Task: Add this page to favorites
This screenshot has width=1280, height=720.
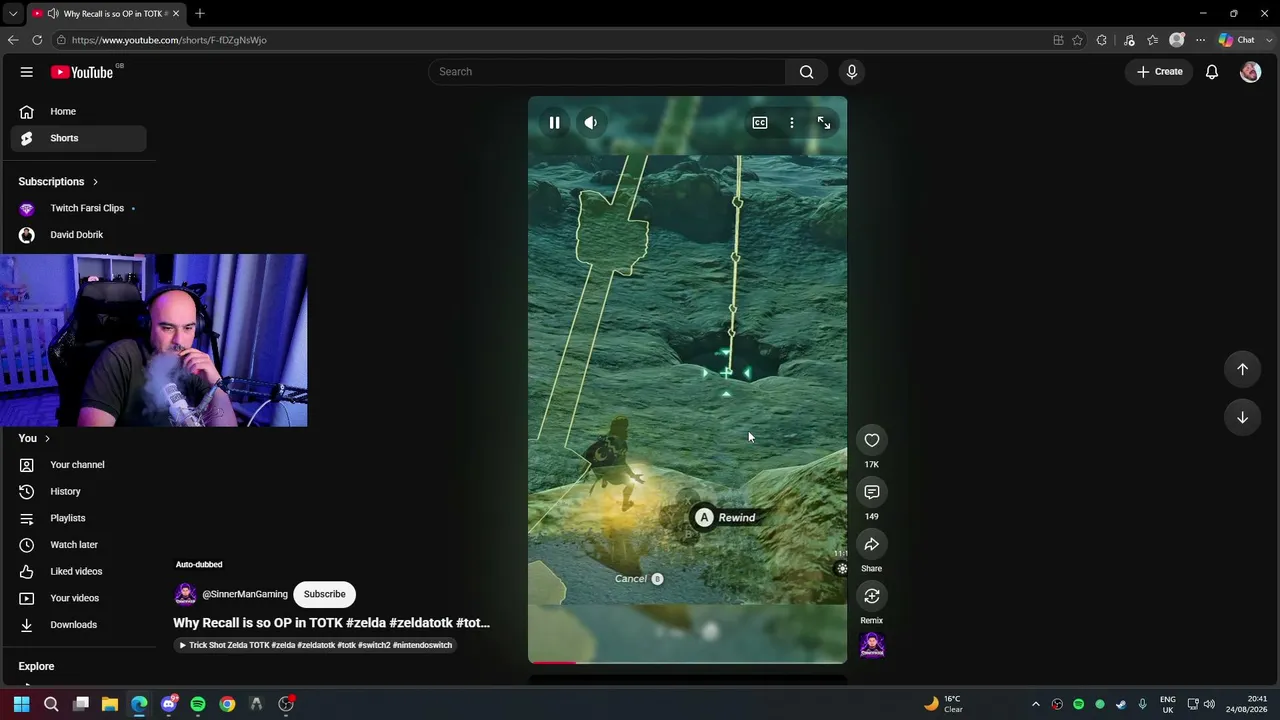Action: [x=1077, y=40]
